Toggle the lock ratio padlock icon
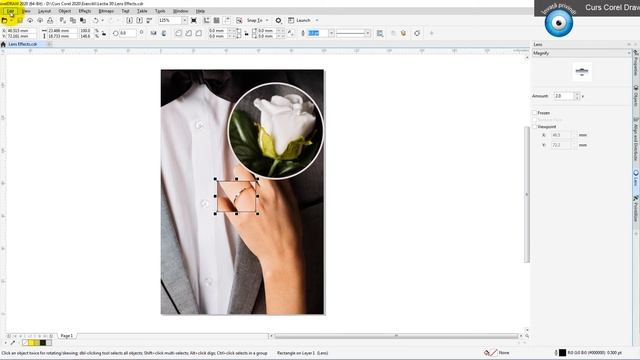 point(104,33)
